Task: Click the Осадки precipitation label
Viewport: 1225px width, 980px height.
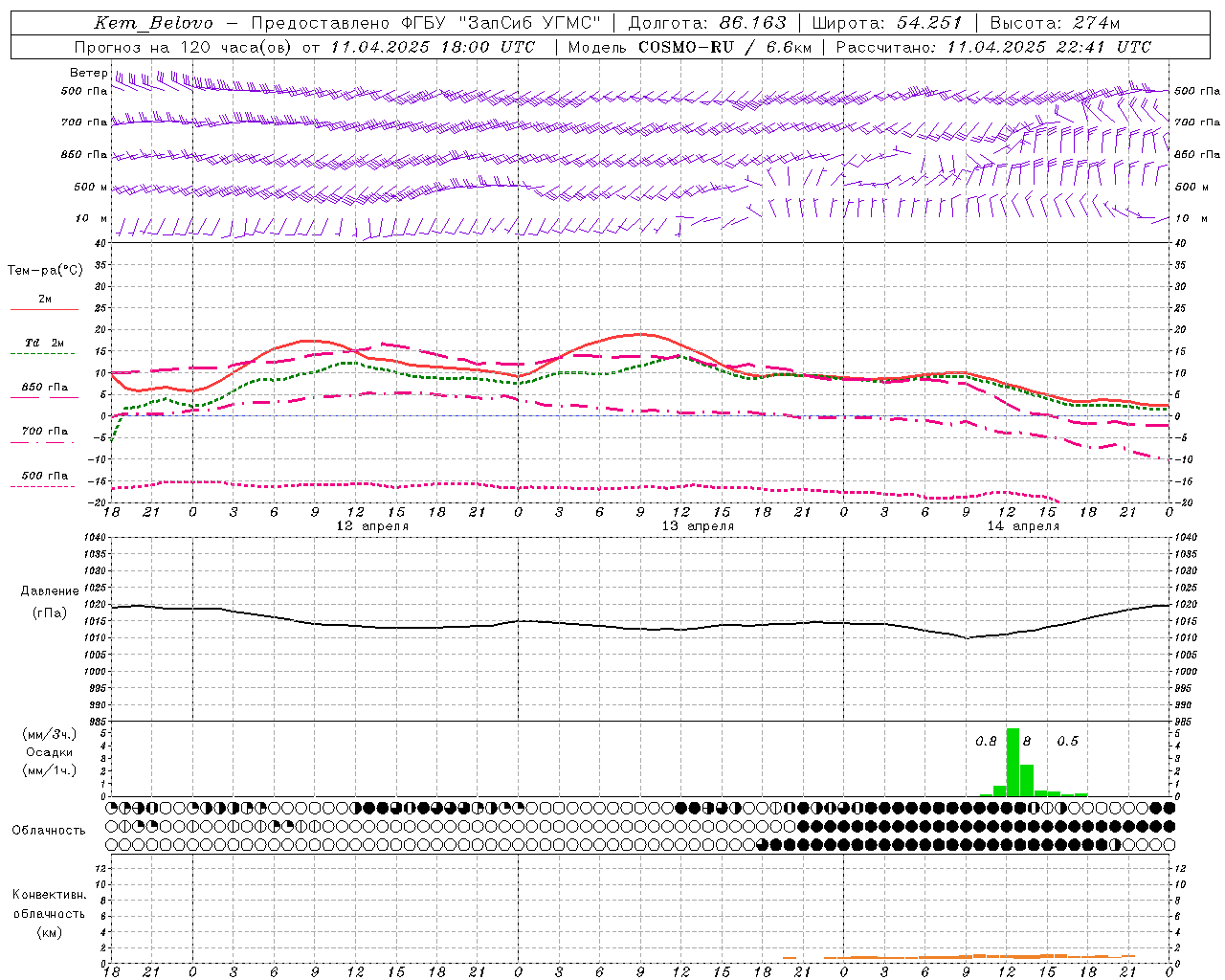Action: (x=50, y=752)
